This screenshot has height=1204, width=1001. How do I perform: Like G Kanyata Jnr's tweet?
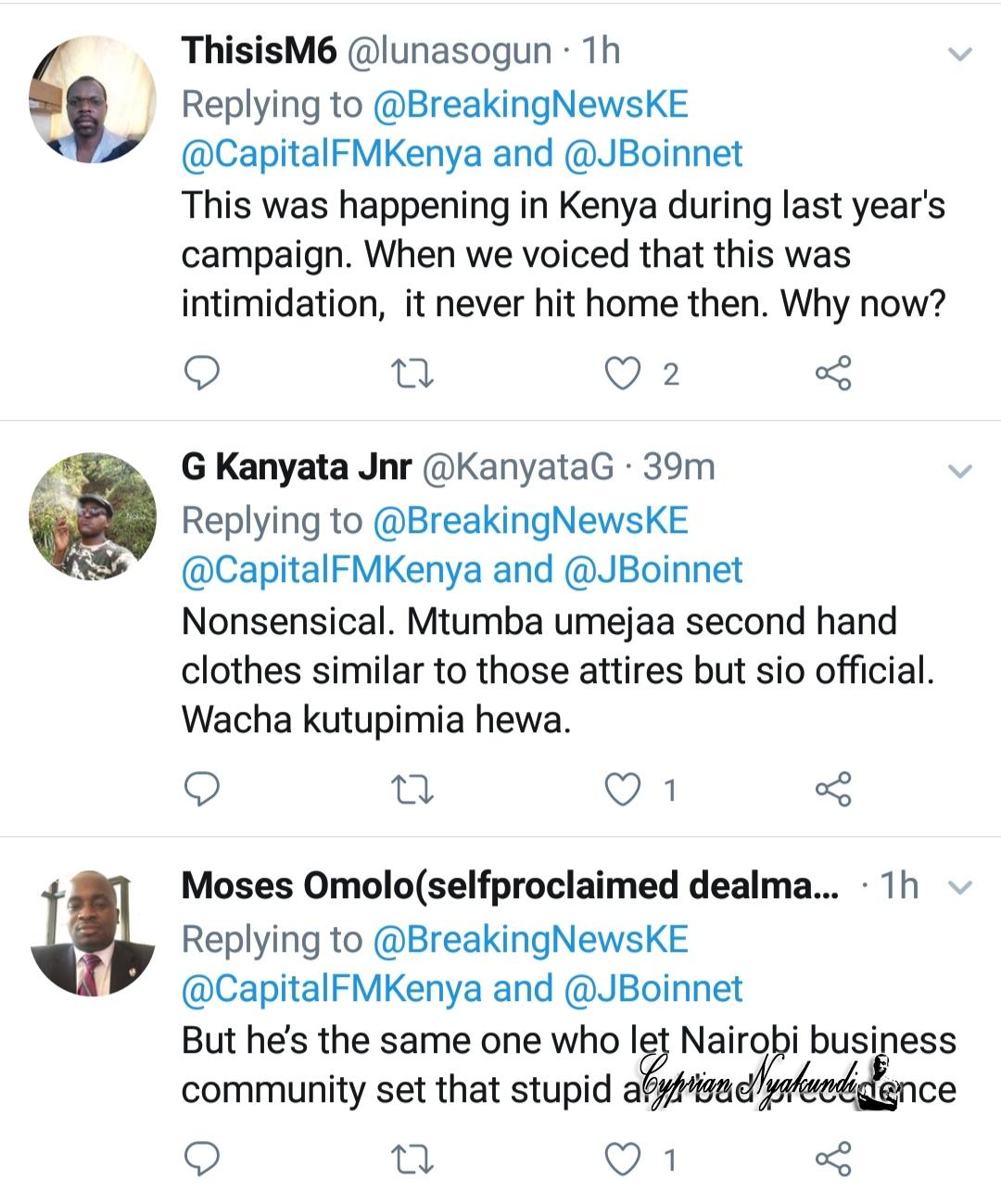pos(623,789)
